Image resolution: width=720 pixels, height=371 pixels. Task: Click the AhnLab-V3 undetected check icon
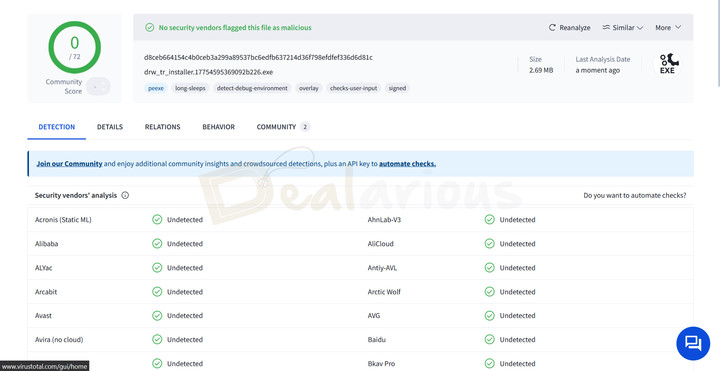coord(489,219)
